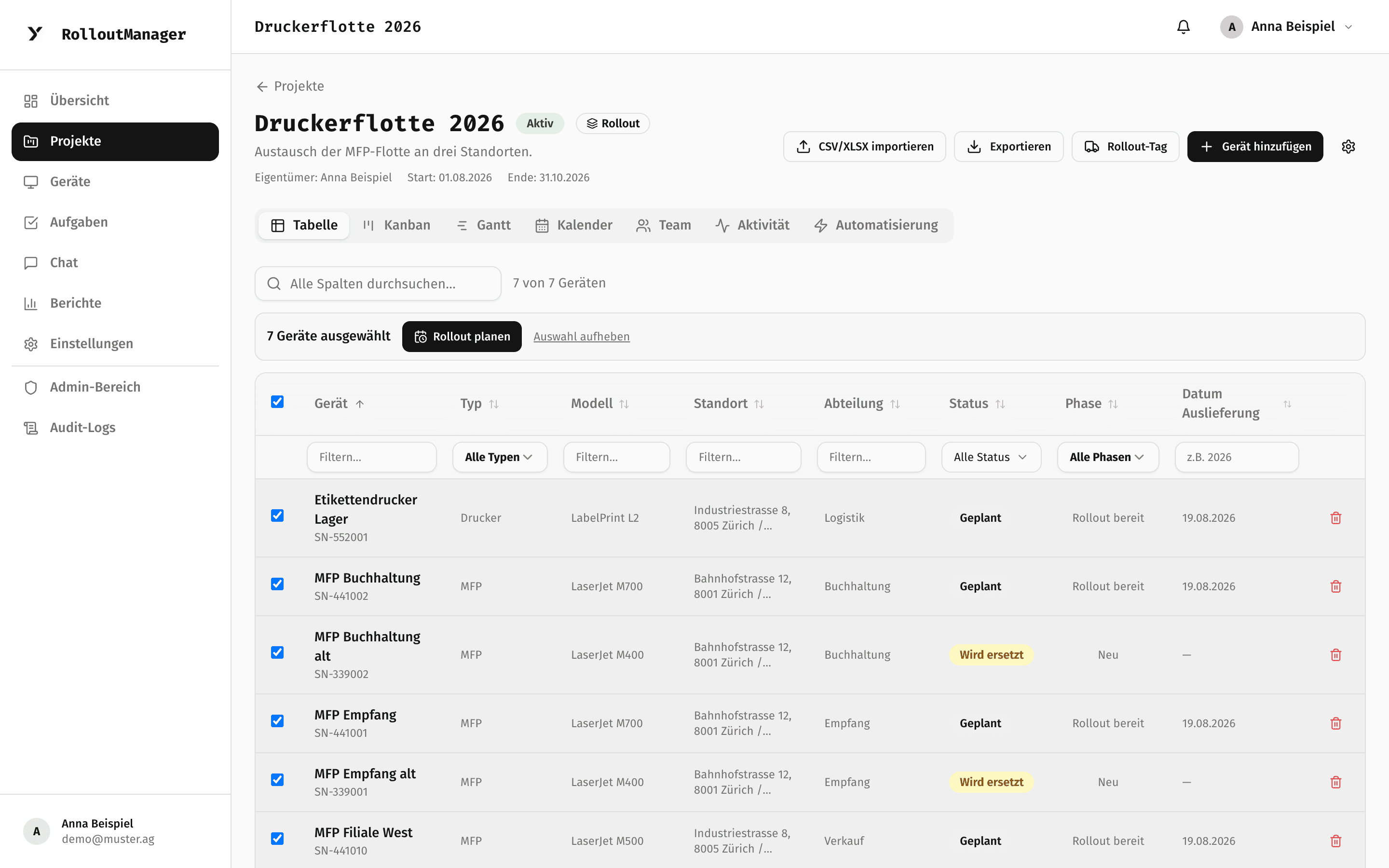Open the Alle Status filter dropdown
This screenshot has width=1389, height=868.
991,457
